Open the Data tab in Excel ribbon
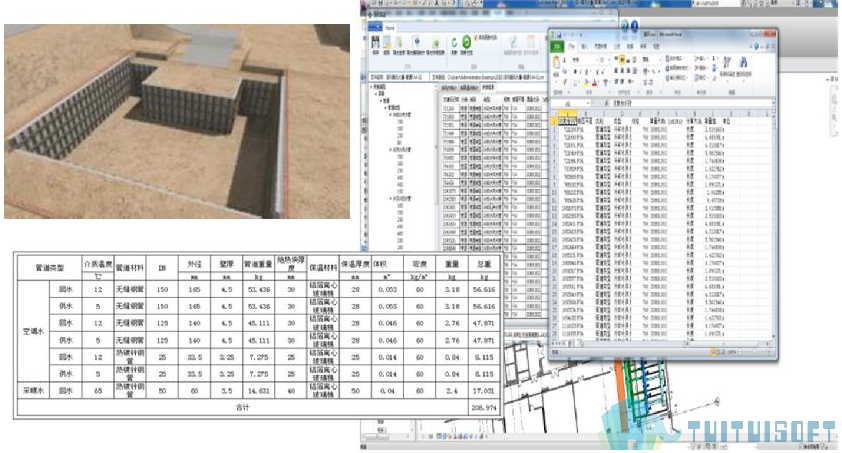 pos(630,46)
